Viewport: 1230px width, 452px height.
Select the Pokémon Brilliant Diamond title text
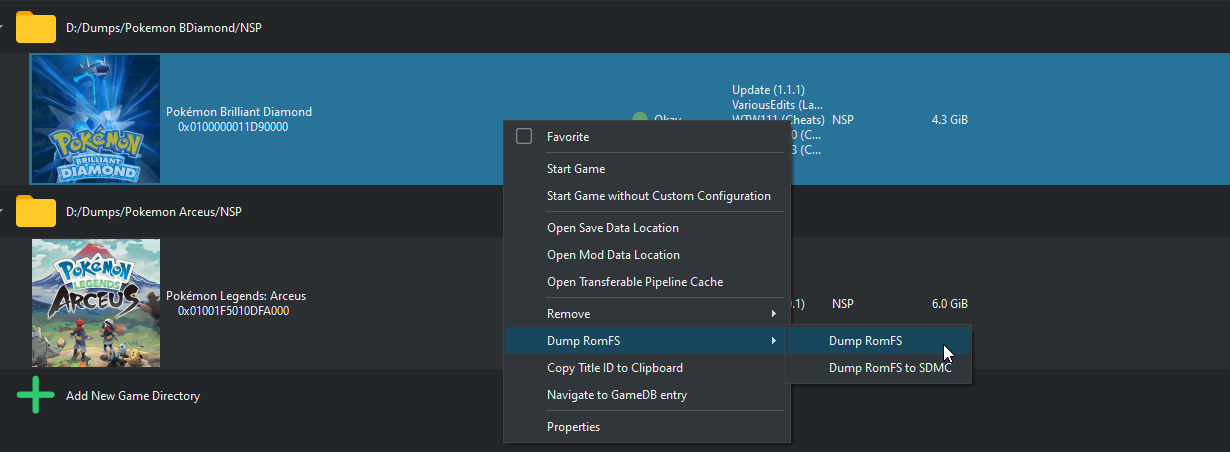click(239, 112)
